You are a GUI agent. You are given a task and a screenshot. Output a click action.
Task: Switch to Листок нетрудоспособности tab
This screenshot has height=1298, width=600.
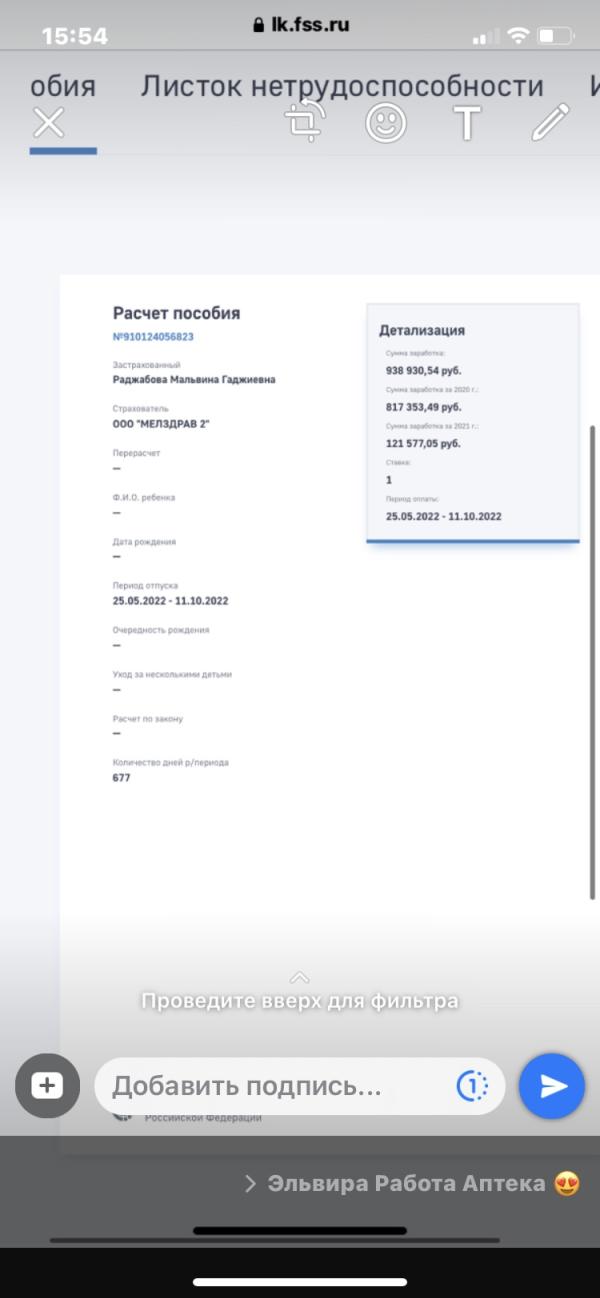pyautogui.click(x=342, y=86)
